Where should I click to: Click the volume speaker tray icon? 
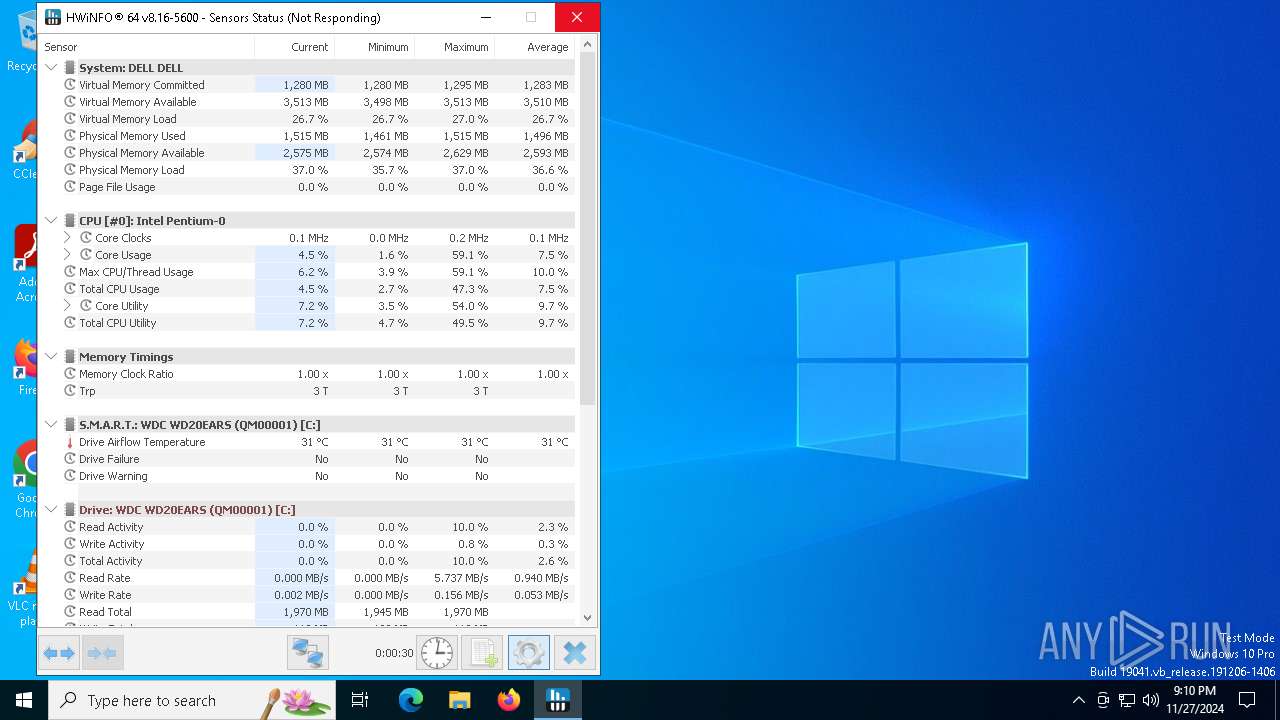click(x=1151, y=700)
